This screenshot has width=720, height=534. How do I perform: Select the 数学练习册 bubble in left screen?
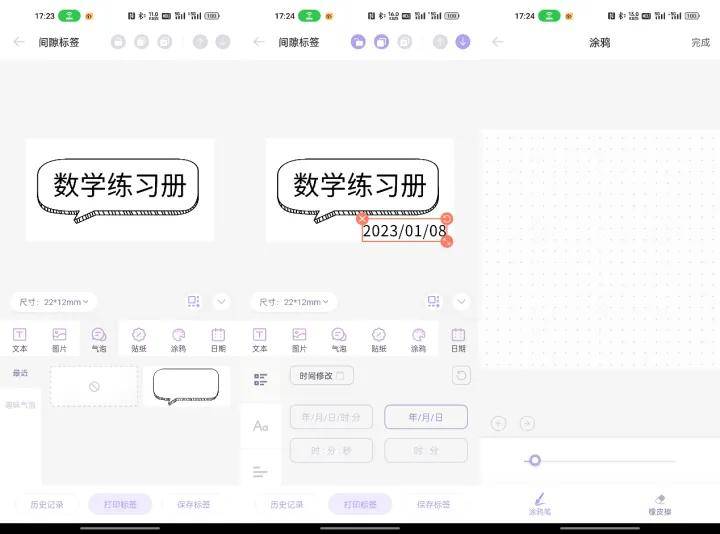[118, 190]
